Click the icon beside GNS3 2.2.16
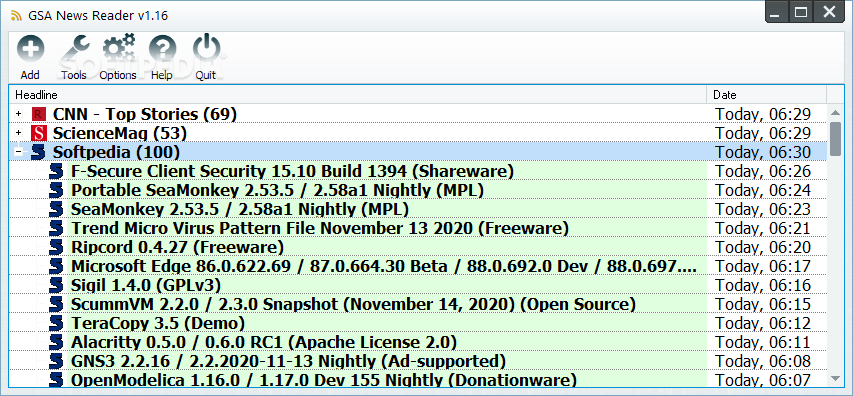This screenshot has height=396, width=853. [x=57, y=361]
